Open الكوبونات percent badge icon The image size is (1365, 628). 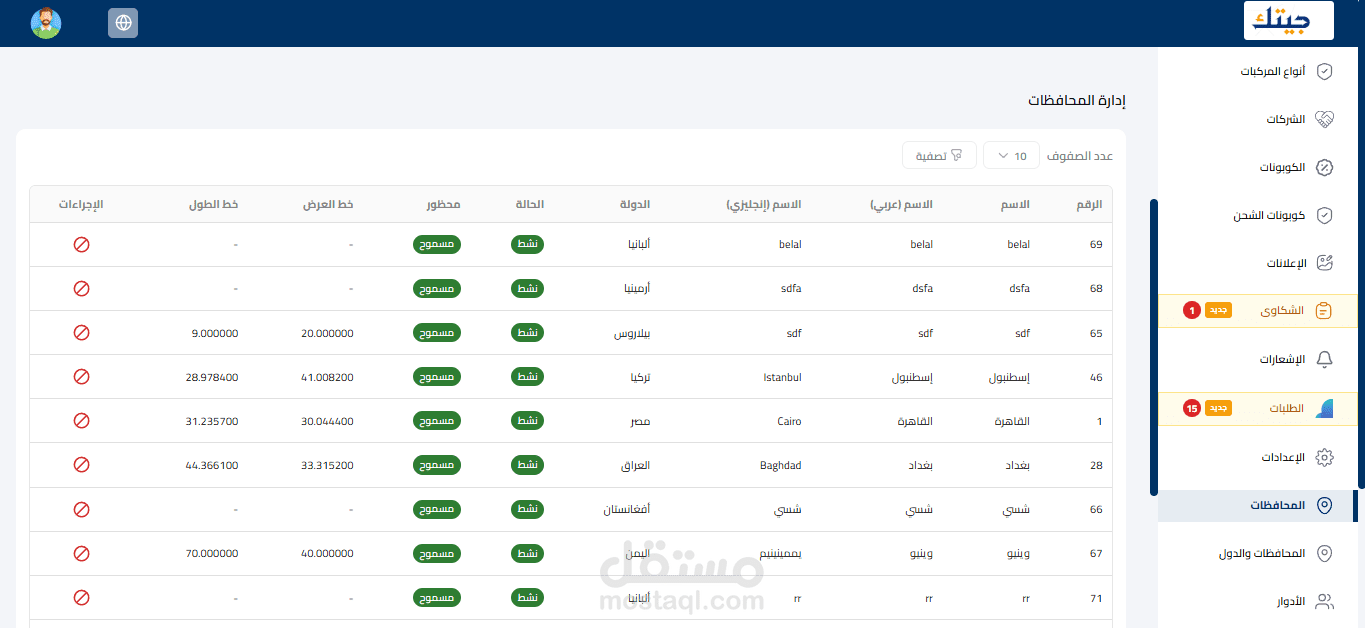1324,168
